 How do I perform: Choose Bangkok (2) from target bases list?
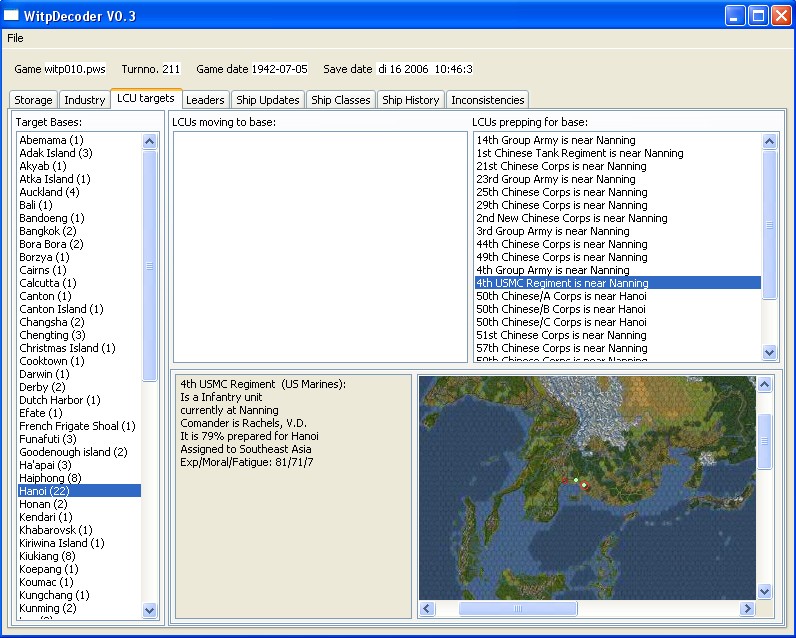coord(48,231)
